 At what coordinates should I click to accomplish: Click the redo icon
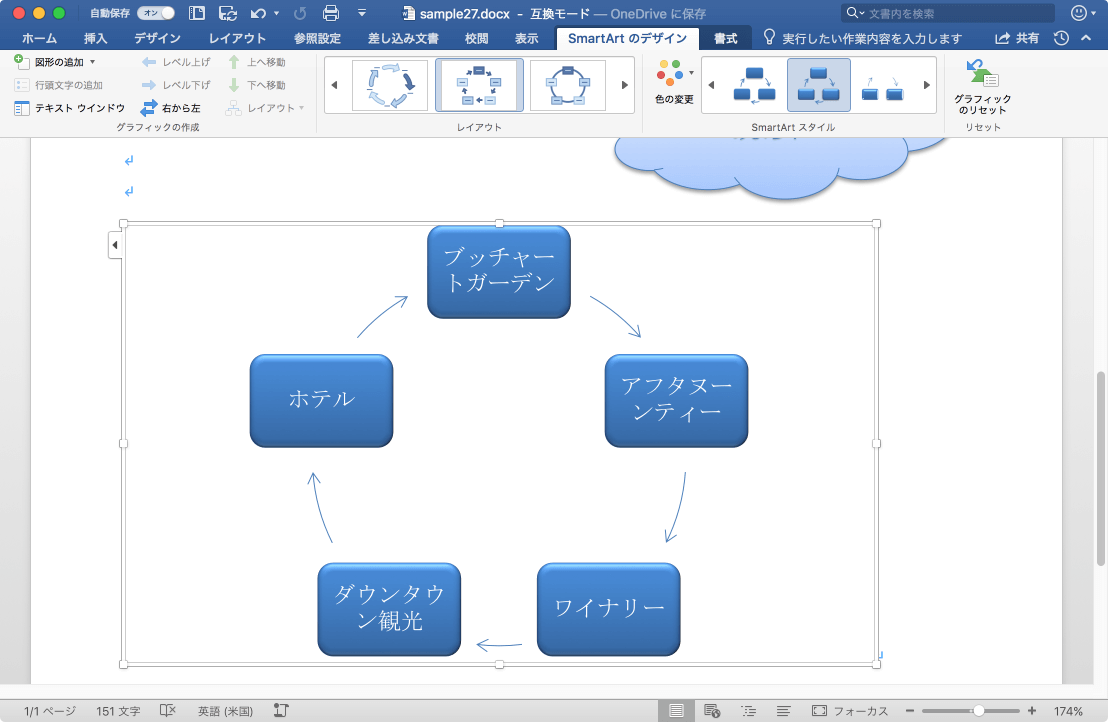point(300,13)
